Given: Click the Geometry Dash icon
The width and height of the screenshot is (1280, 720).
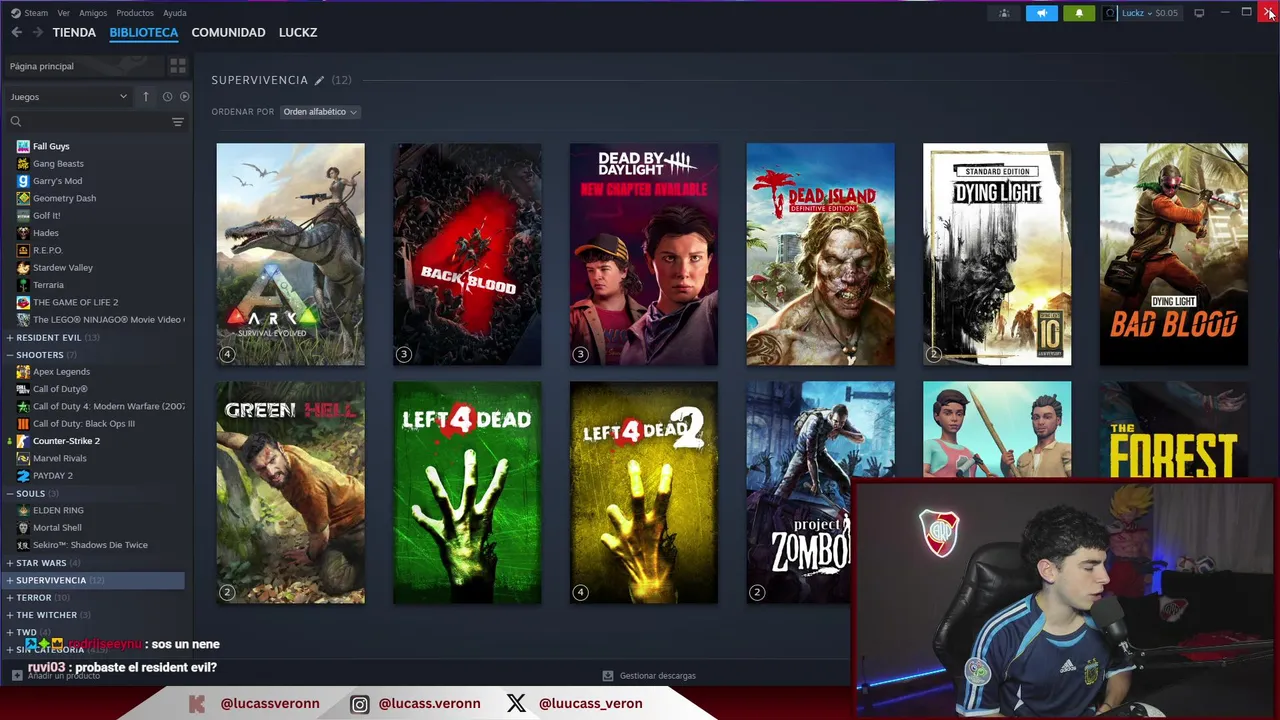Looking at the screenshot, I should 23,198.
